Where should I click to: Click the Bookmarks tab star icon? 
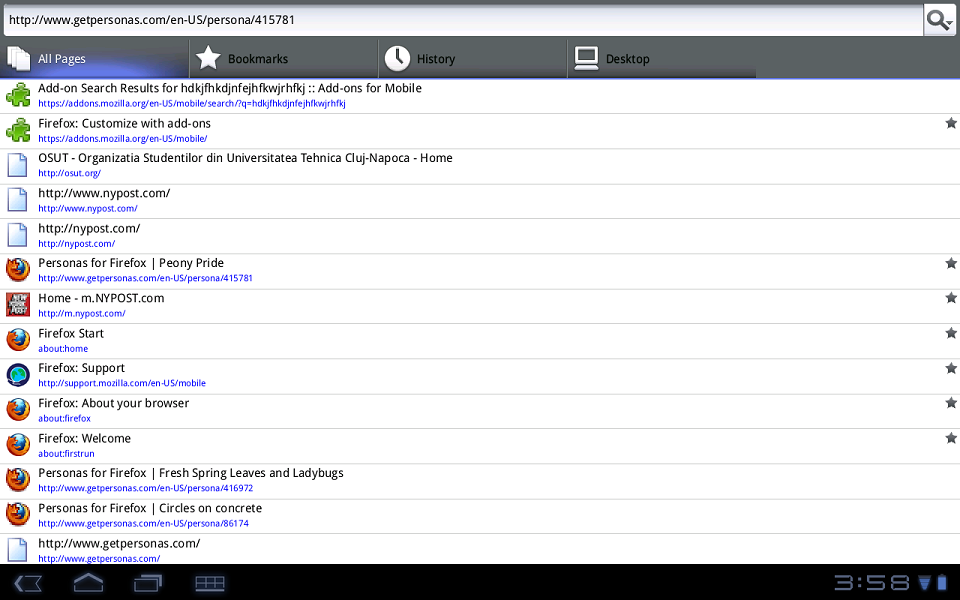point(208,58)
